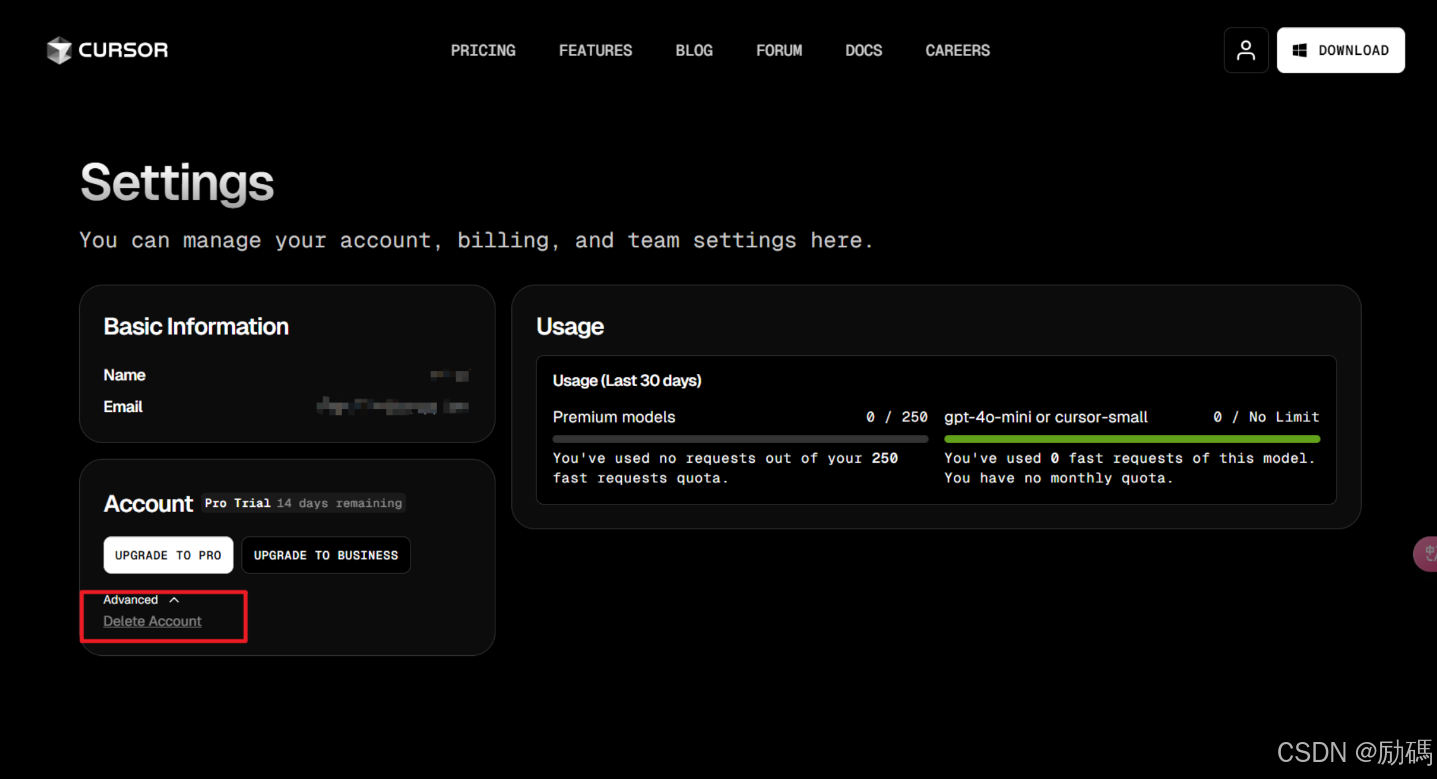The height and width of the screenshot is (779, 1437).
Task: Click the Delete Account link
Action: click(152, 621)
